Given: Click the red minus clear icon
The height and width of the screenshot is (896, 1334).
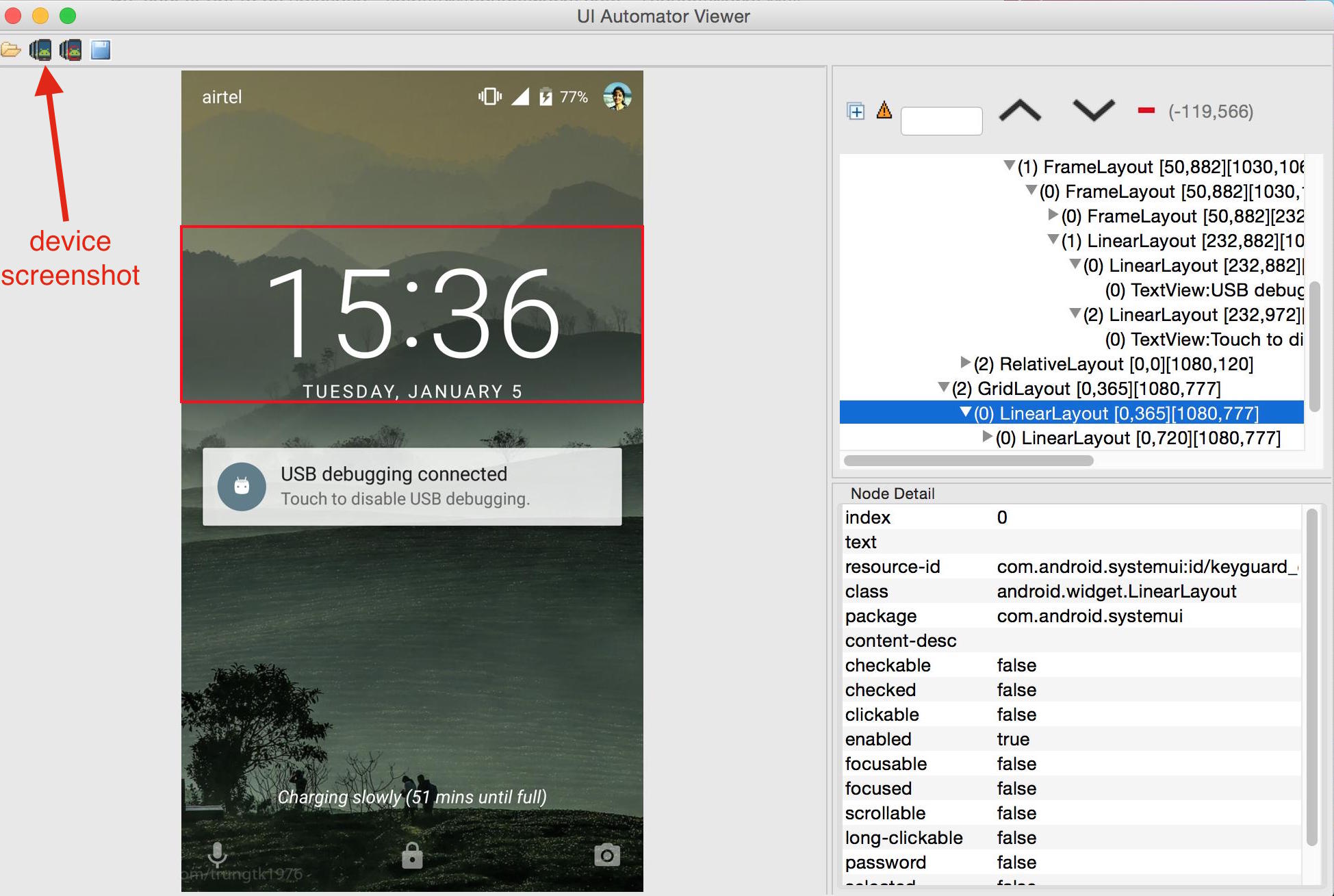Looking at the screenshot, I should click(x=1146, y=111).
